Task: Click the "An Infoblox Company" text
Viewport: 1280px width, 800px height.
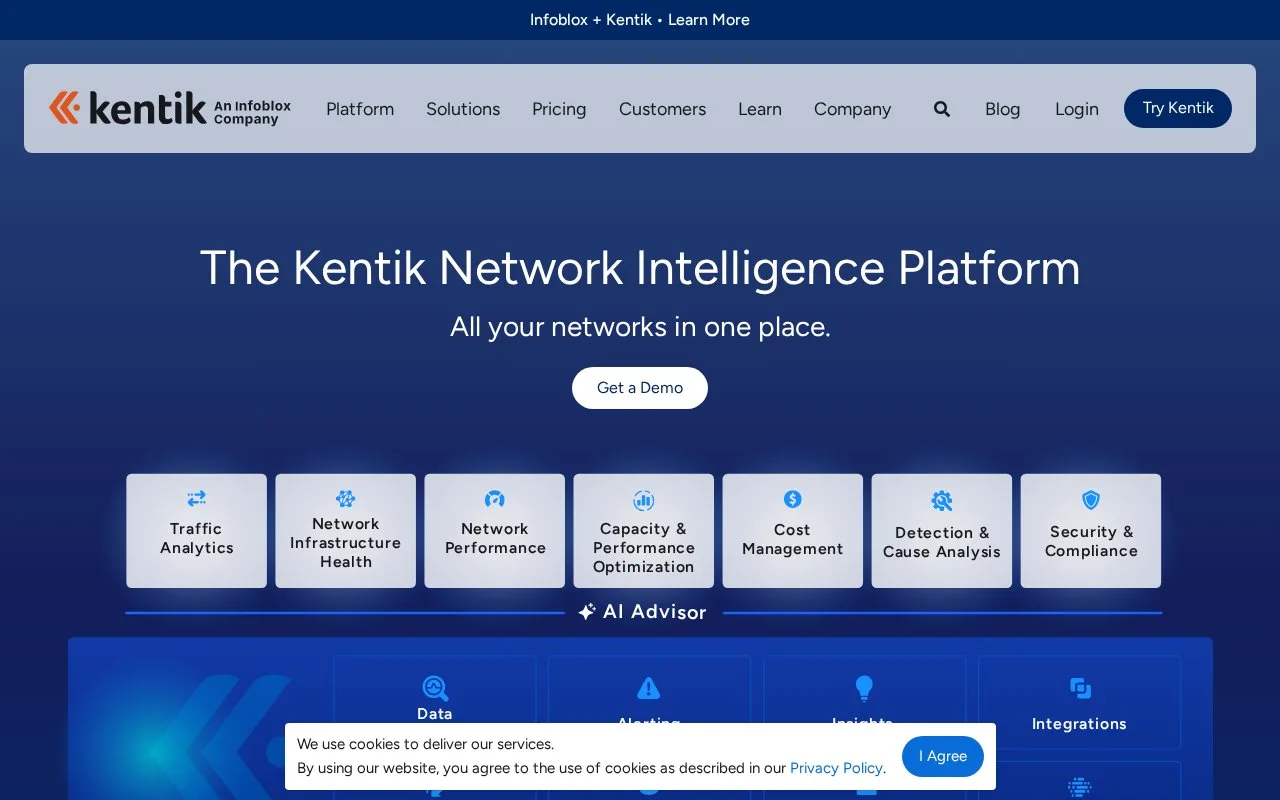Action: tap(252, 112)
